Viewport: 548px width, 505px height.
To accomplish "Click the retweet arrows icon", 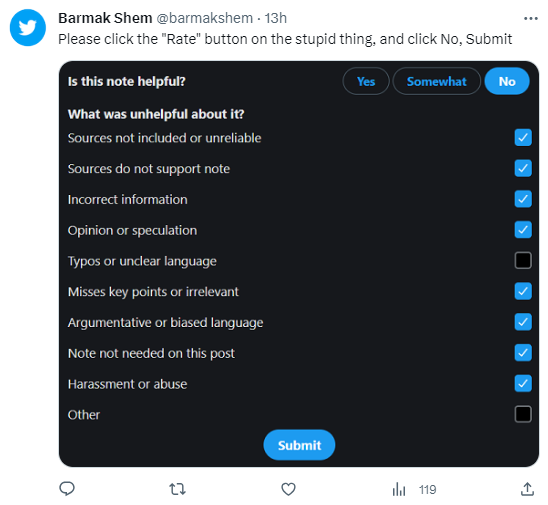I will 178,489.
